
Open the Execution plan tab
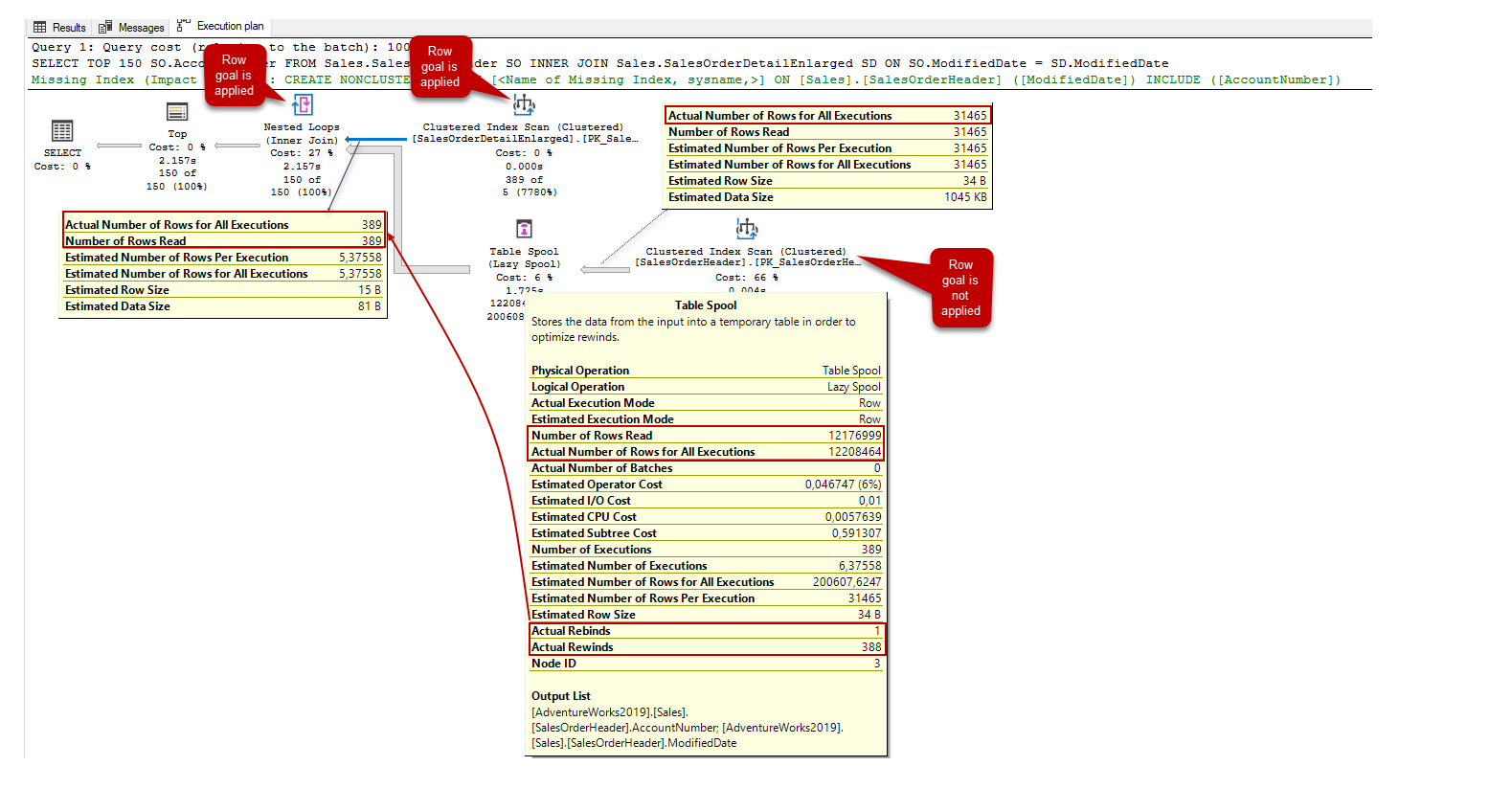coord(220,26)
